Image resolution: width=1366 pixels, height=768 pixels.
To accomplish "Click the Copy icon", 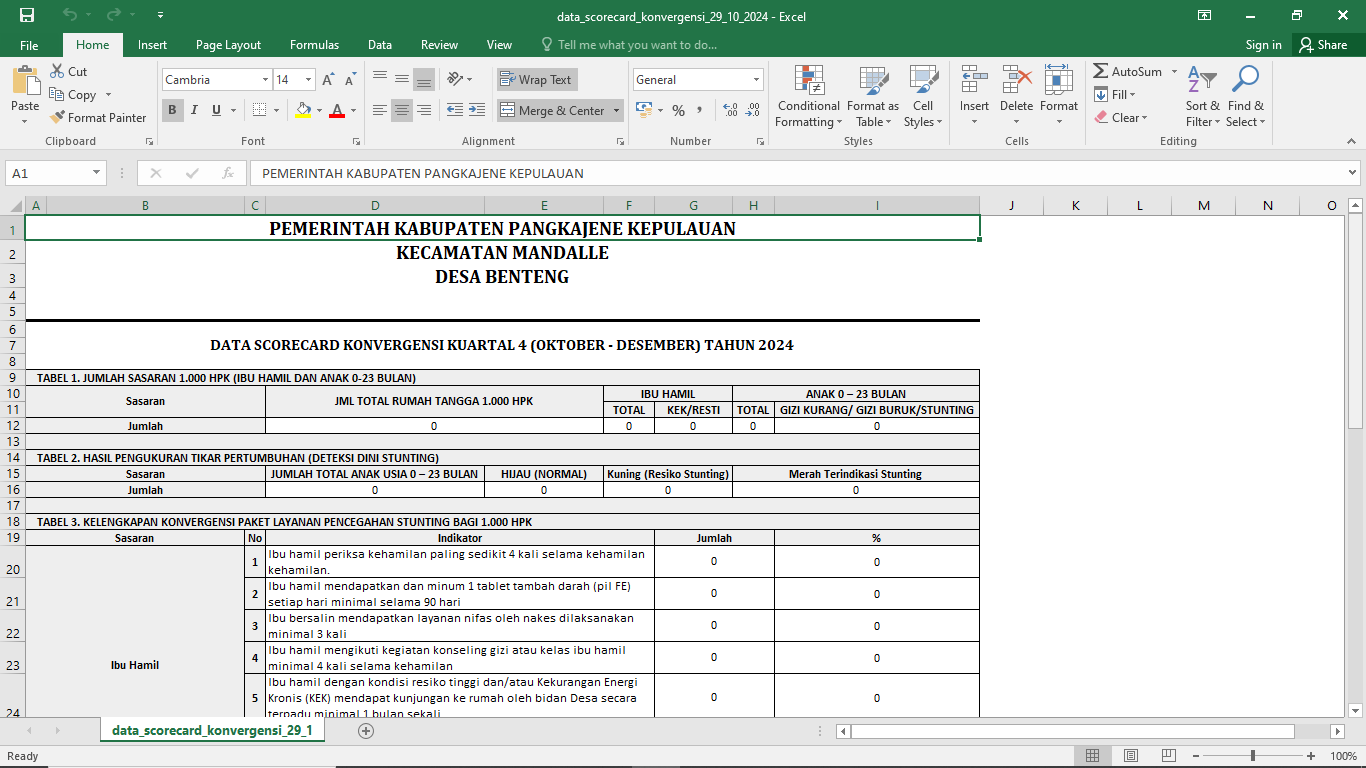I will 57,95.
